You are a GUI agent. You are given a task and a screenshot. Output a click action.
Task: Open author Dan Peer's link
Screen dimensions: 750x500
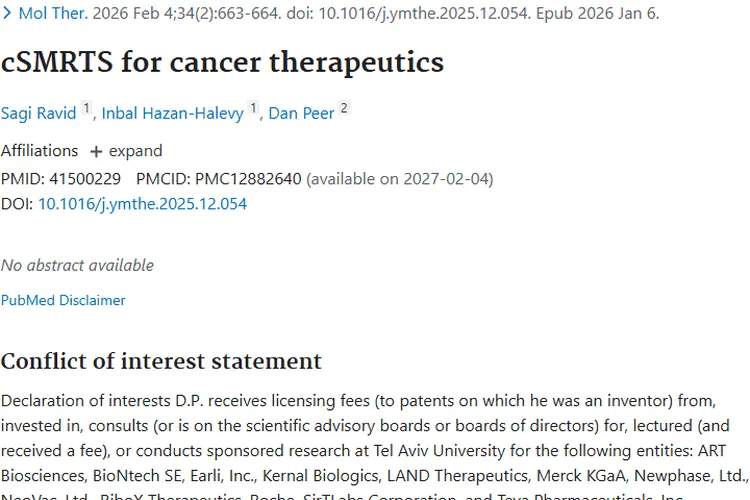click(301, 113)
